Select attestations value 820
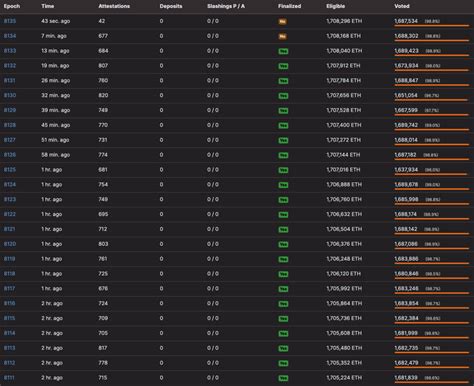Viewport: 474px width, 386px height. [103, 95]
